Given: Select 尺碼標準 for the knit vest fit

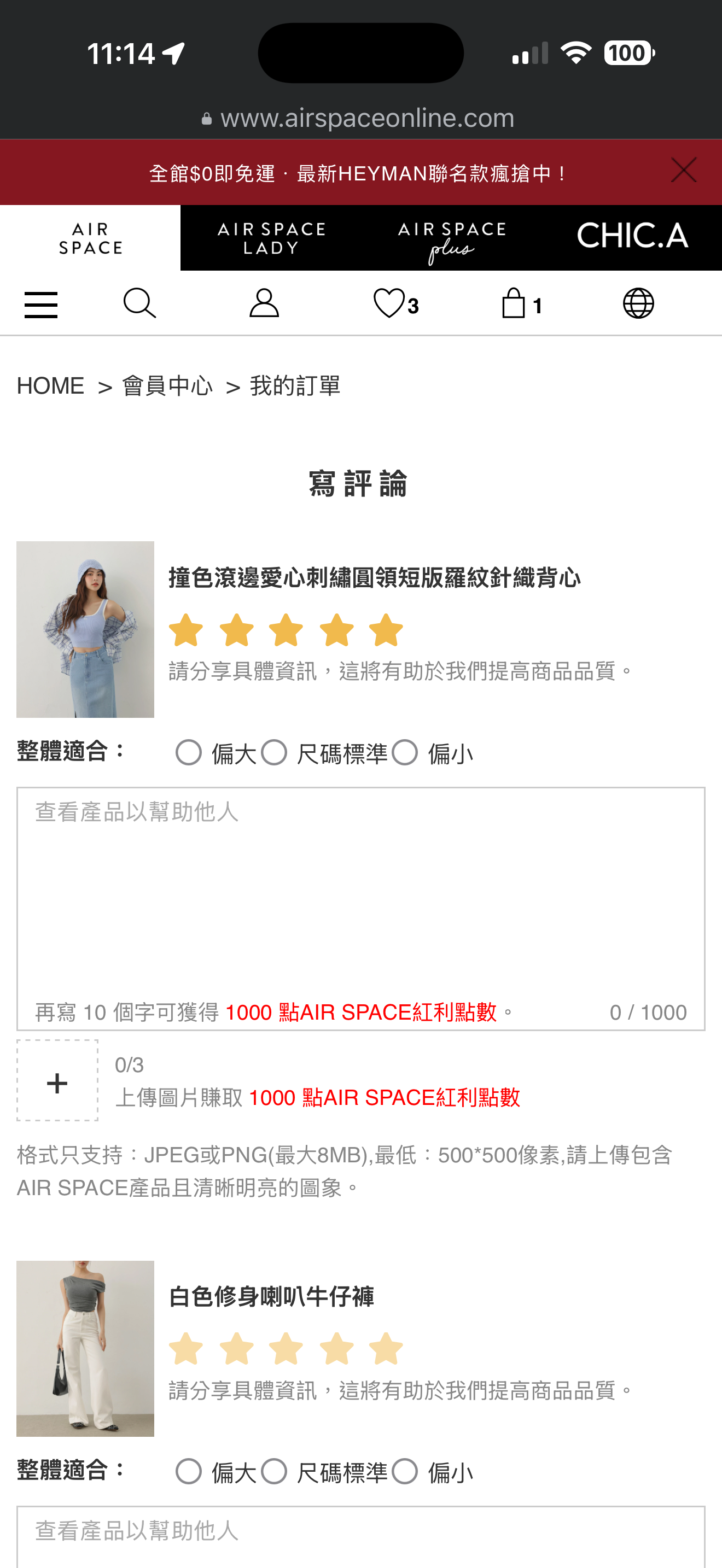Looking at the screenshot, I should (274, 753).
